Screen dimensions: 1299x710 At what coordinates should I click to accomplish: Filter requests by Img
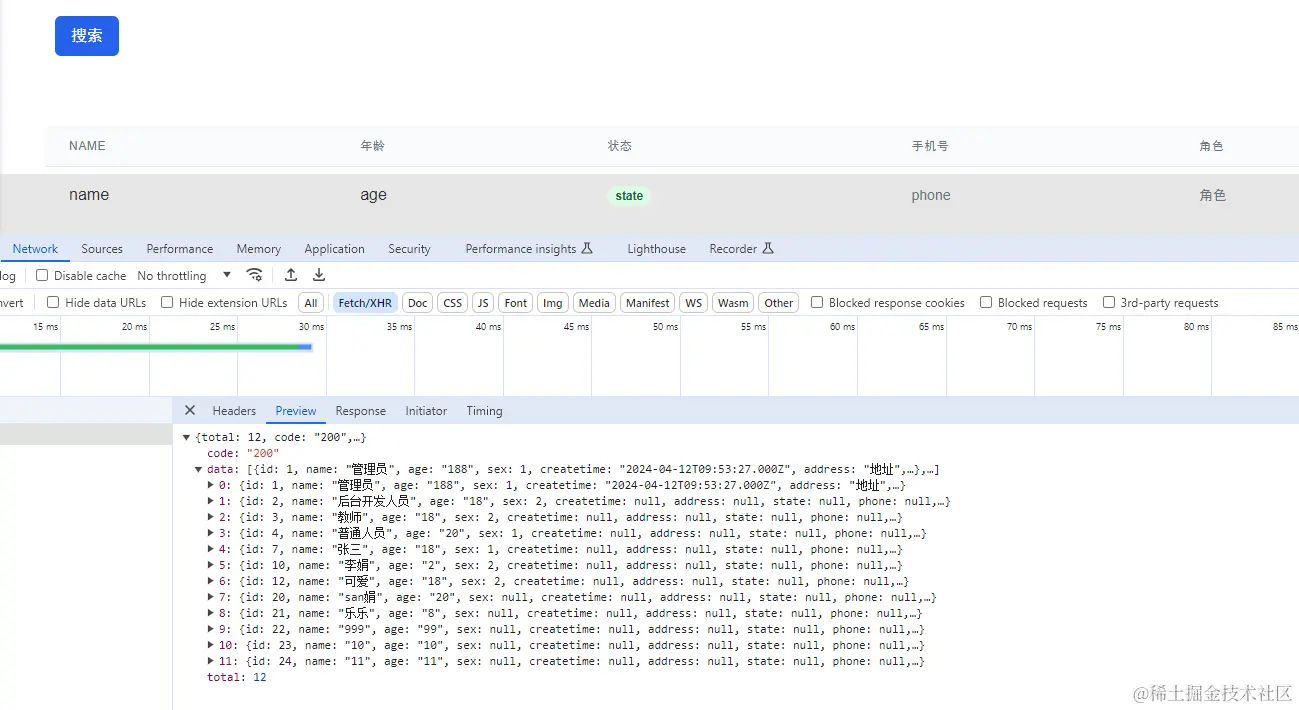(553, 303)
